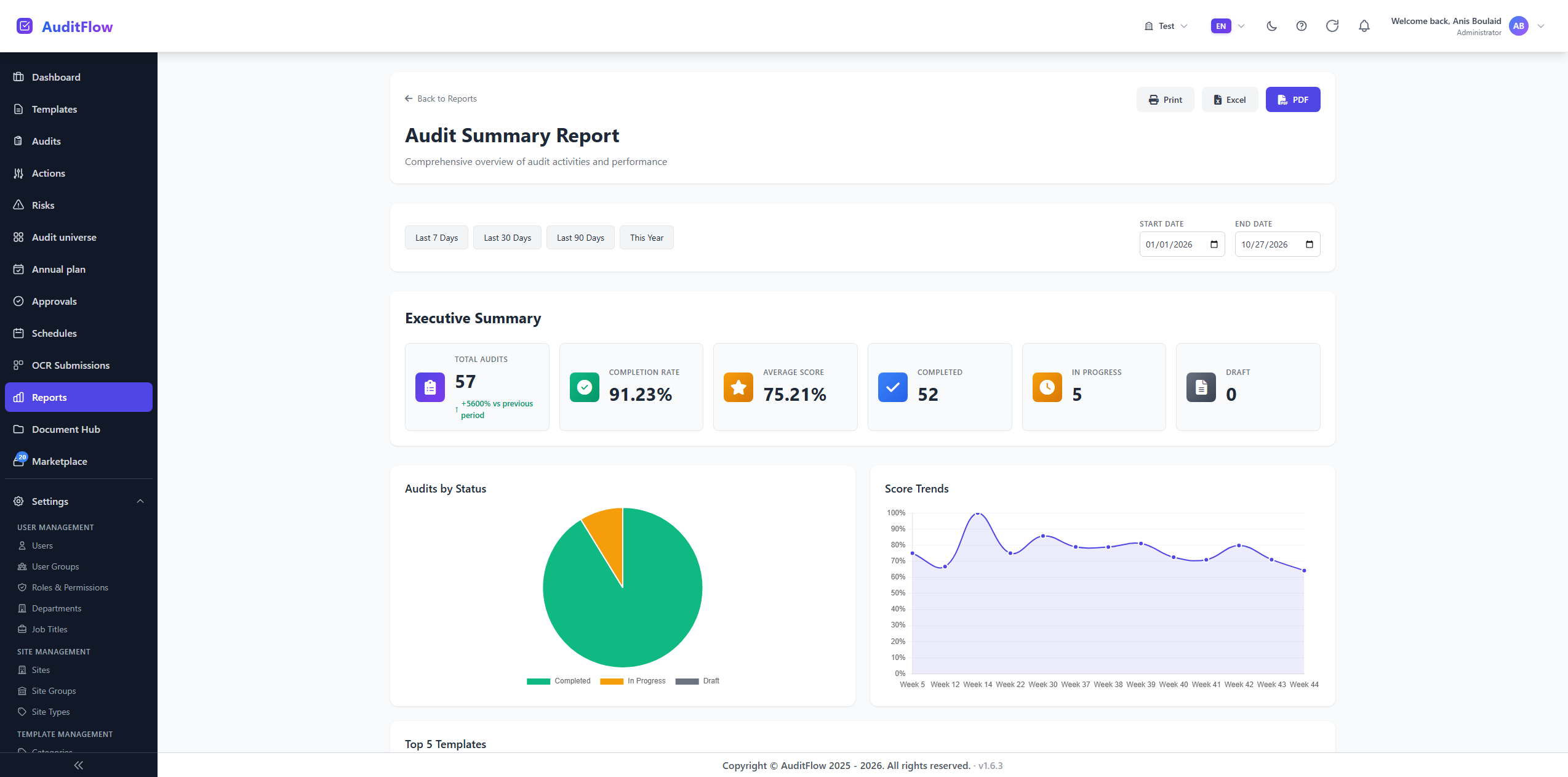The image size is (1568, 777).
Task: Open help question mark icon
Action: point(1301,26)
